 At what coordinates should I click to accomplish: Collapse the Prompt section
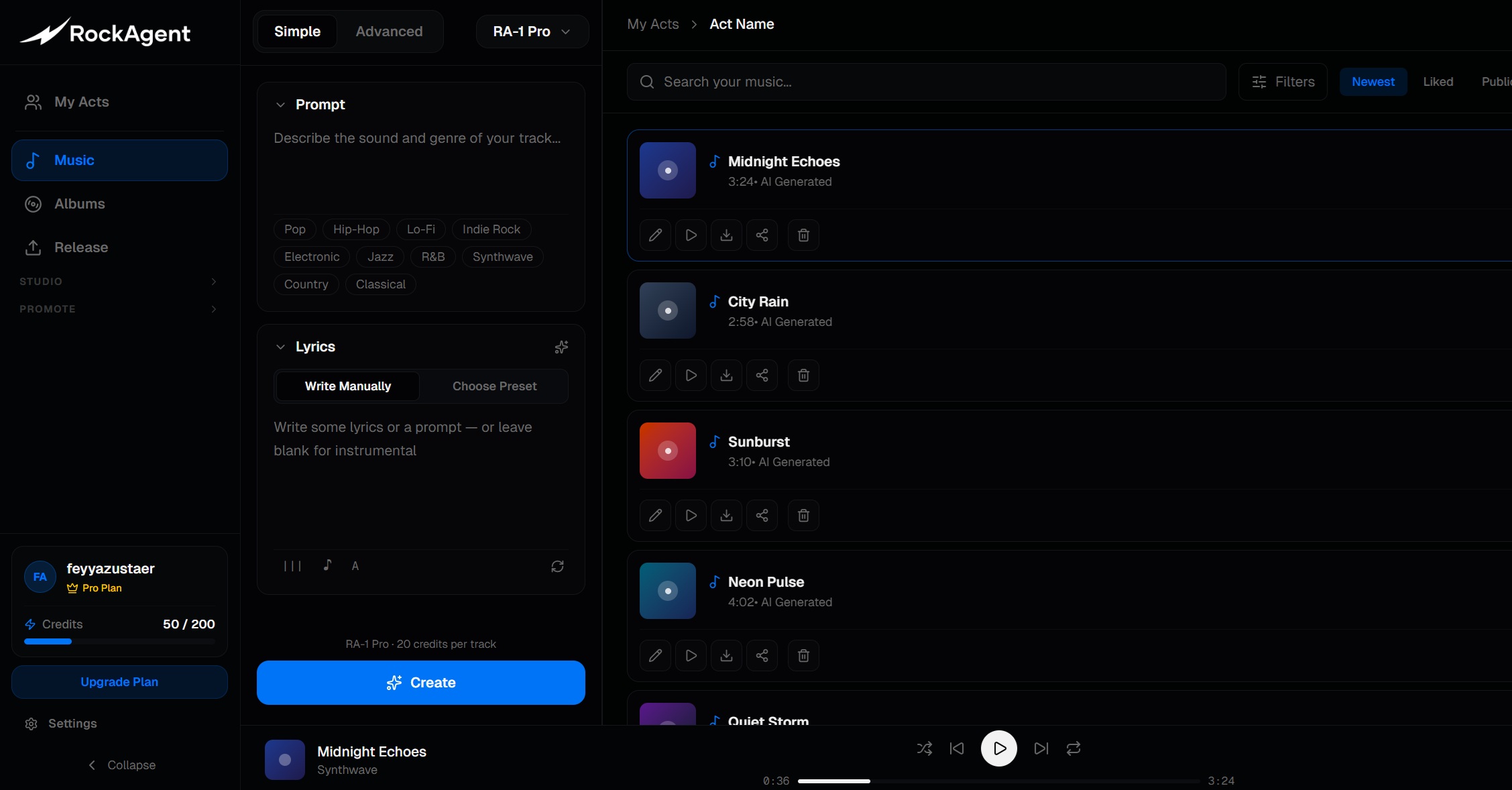coord(280,105)
